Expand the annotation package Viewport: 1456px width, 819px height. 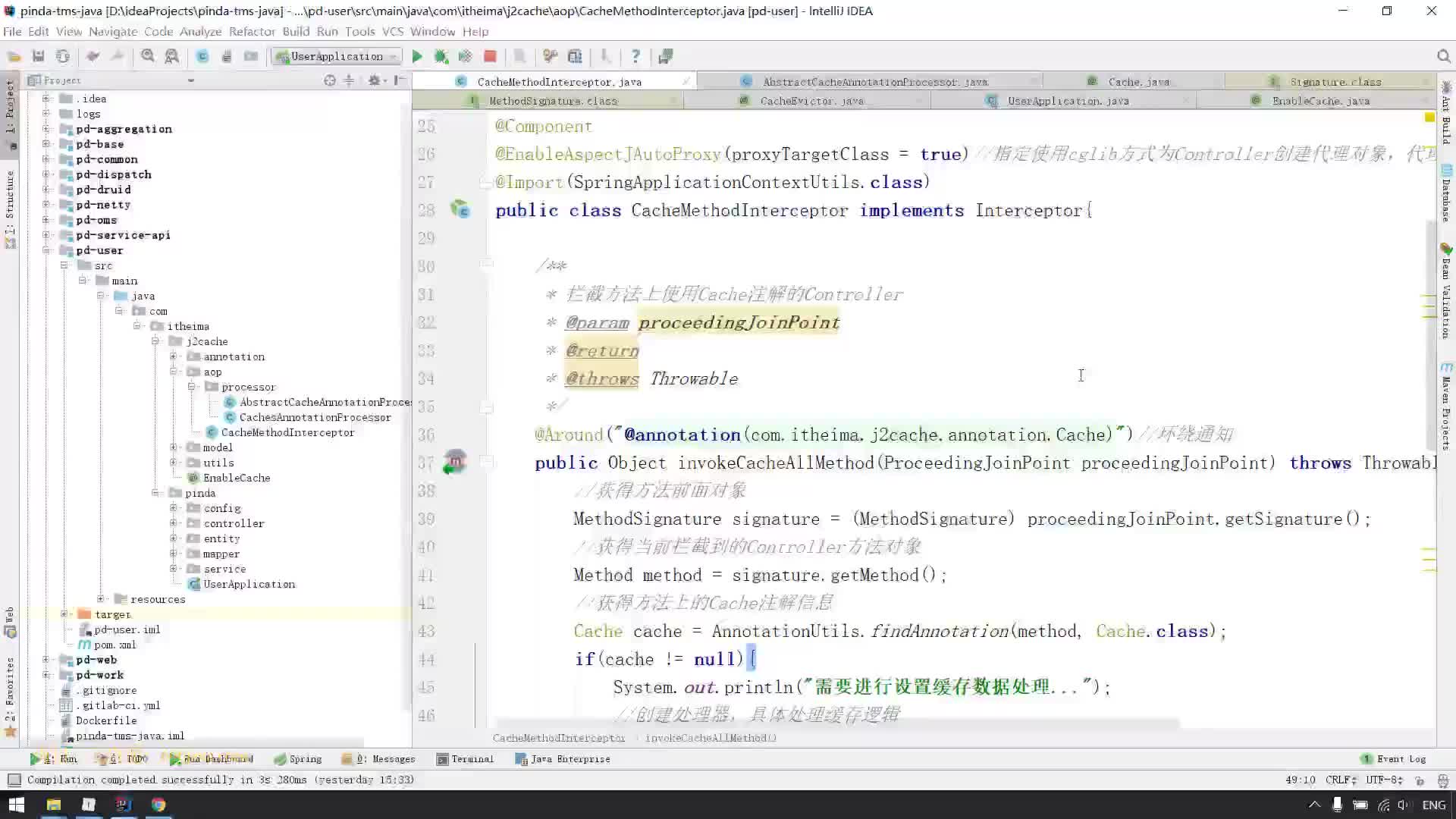point(174,356)
